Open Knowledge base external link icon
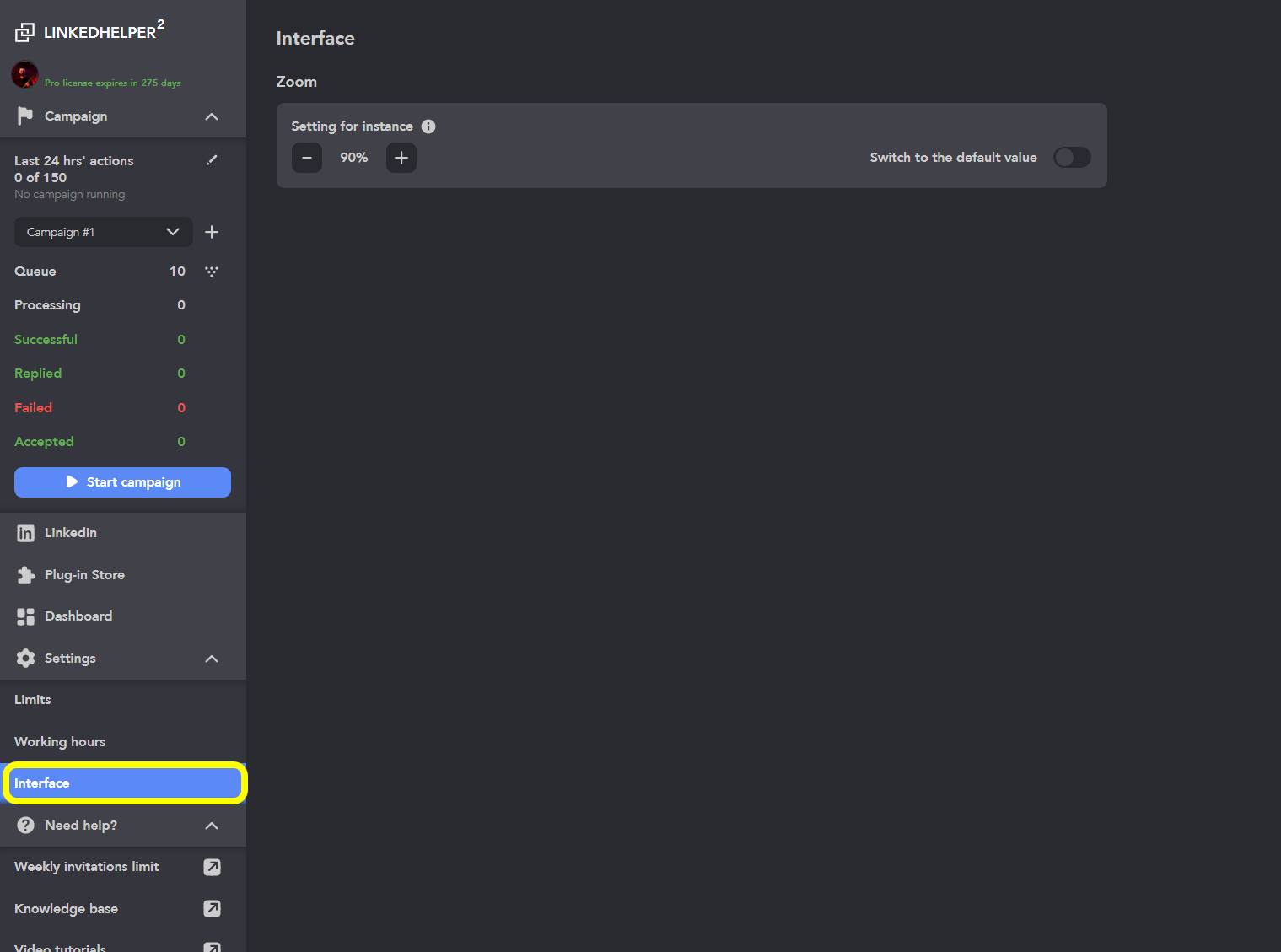The image size is (1281, 952). pyautogui.click(x=213, y=908)
